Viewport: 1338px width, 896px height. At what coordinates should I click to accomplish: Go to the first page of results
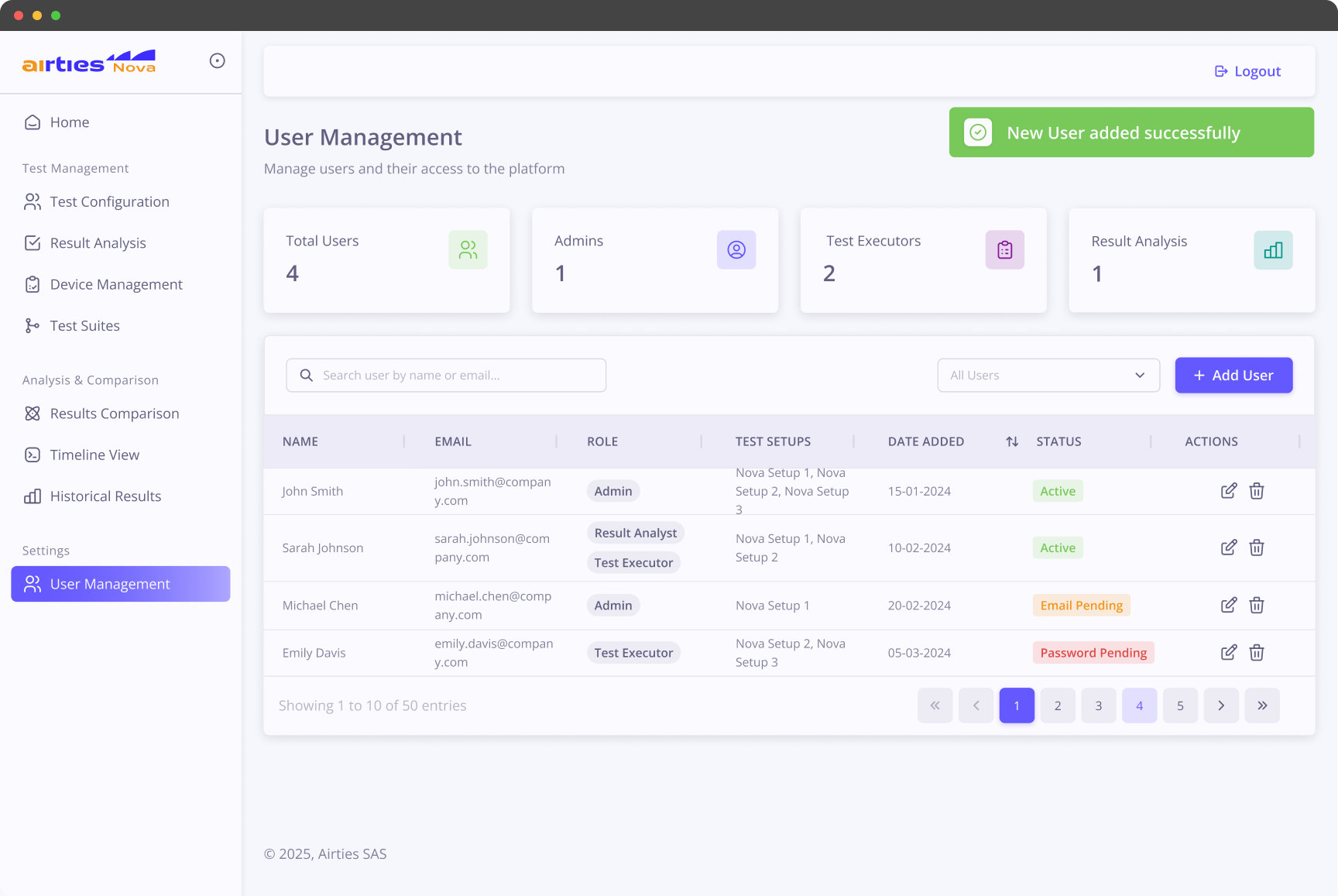(x=935, y=705)
